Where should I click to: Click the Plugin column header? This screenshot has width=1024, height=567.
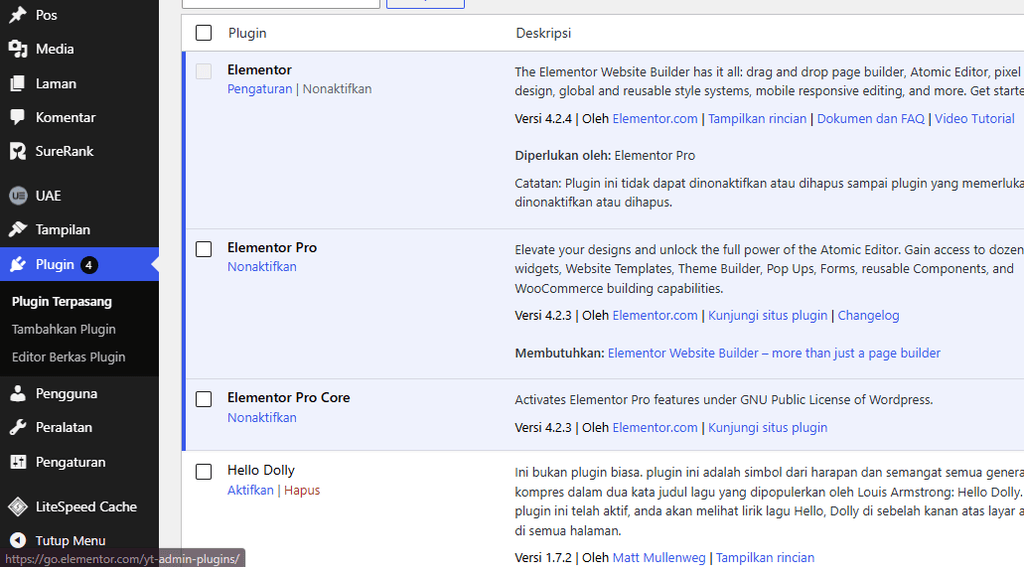[x=247, y=33]
